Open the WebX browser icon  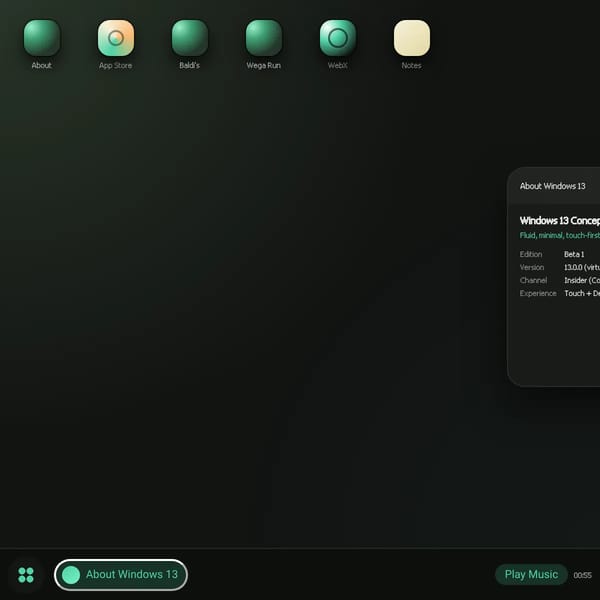pos(338,38)
